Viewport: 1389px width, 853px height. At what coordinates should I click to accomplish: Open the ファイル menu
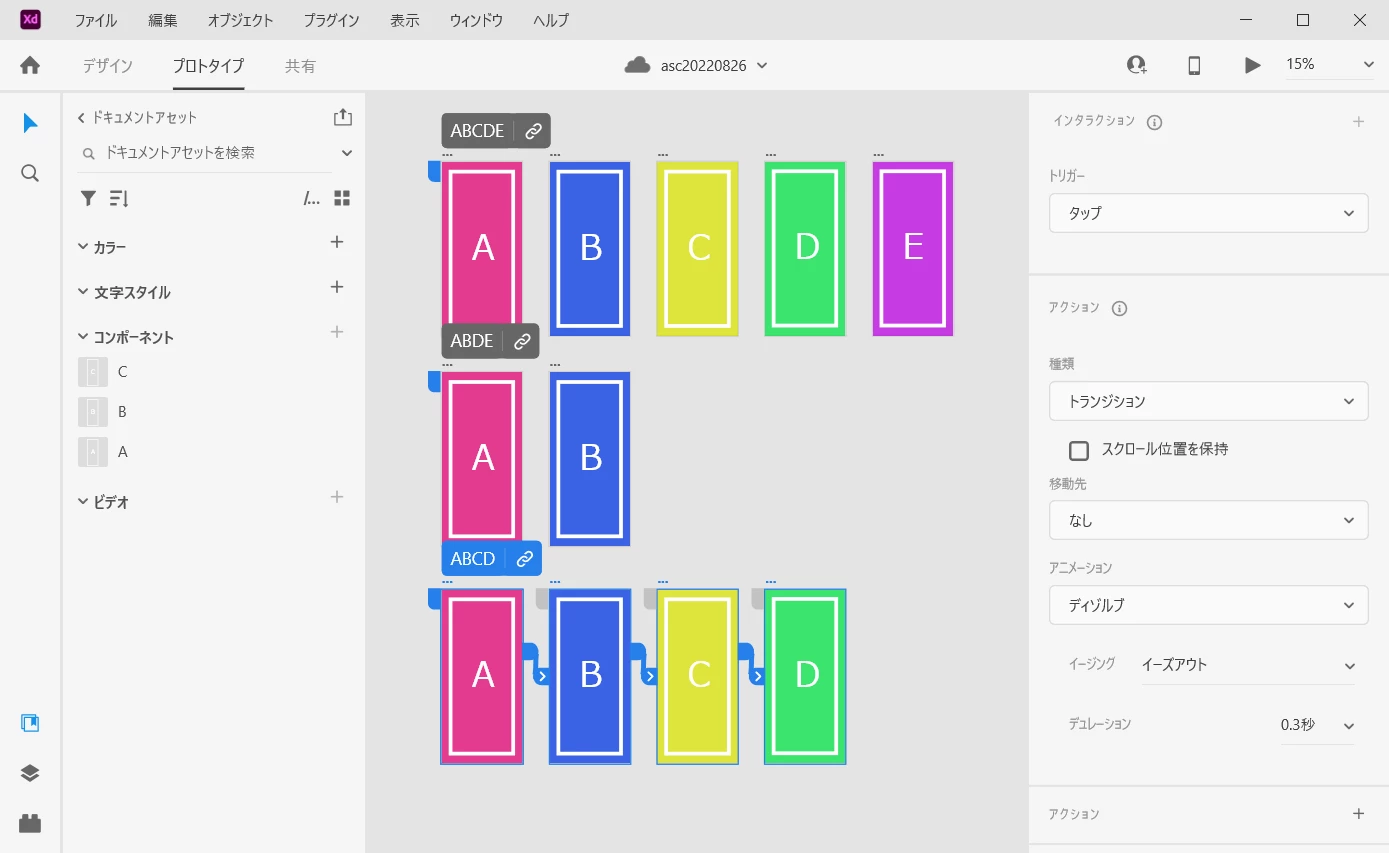(x=95, y=20)
